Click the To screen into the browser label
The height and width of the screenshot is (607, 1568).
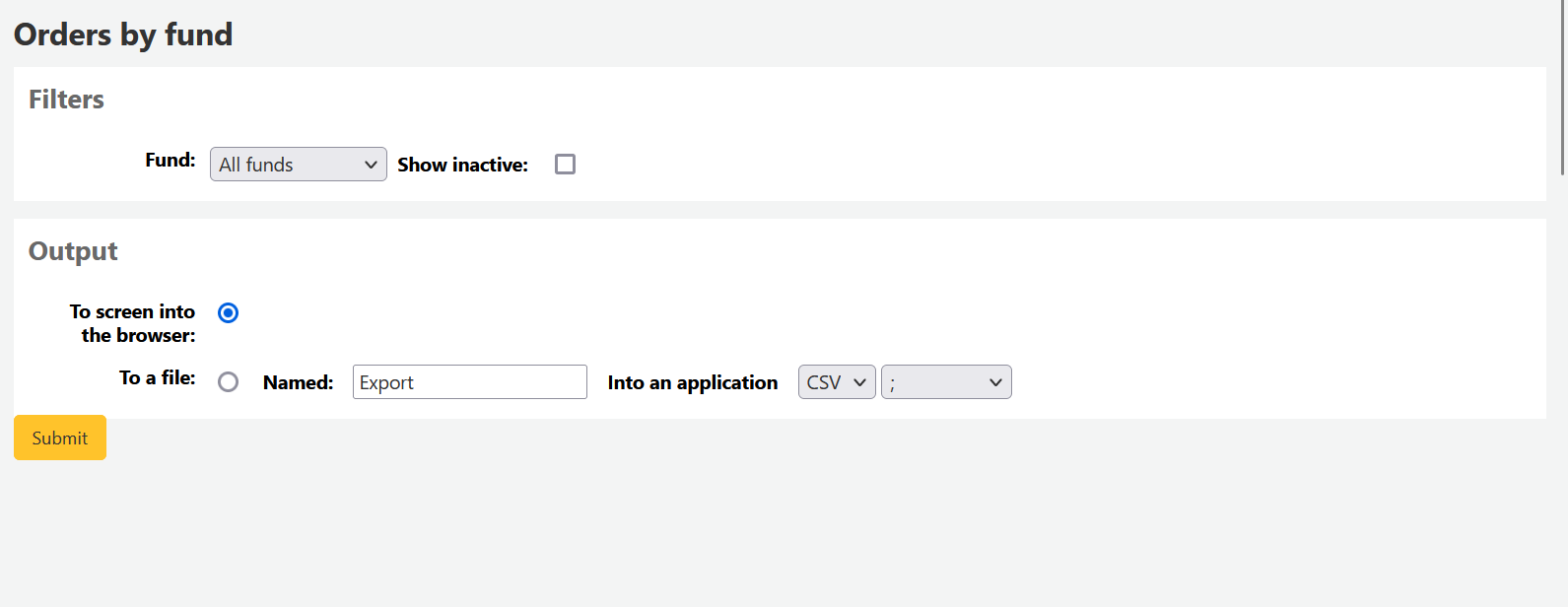click(133, 323)
